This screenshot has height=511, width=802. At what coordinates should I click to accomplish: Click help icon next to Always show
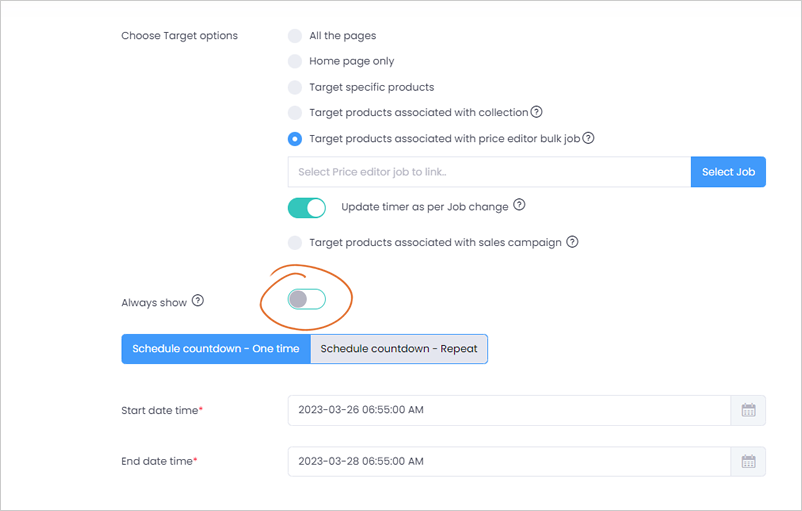197,301
